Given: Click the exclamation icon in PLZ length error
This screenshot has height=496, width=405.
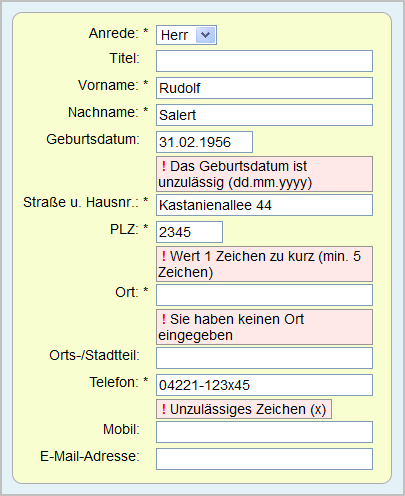Looking at the screenshot, I should 164,256.
